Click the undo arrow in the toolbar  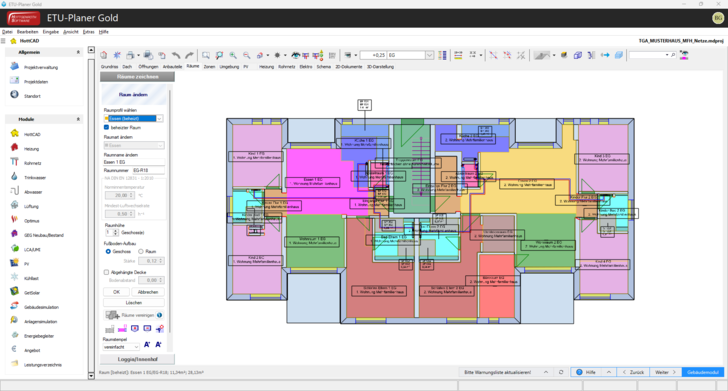point(176,55)
